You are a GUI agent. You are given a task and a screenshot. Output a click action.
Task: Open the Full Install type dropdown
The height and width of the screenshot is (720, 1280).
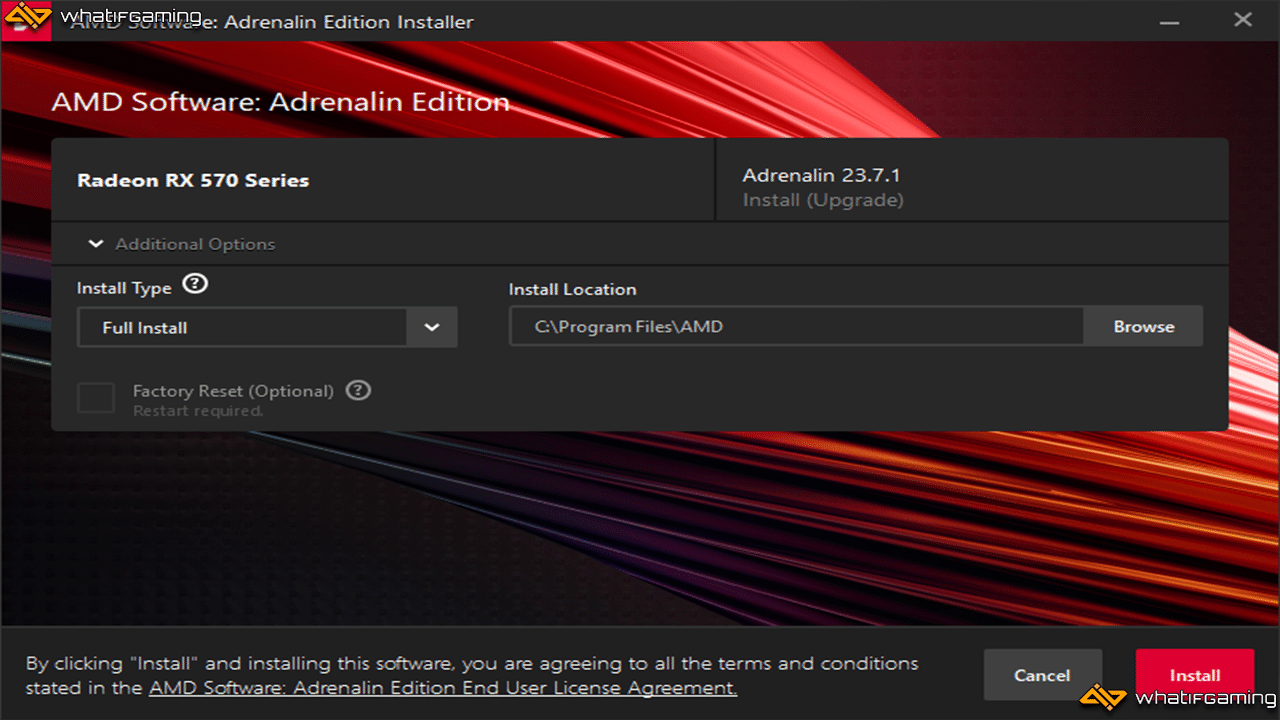point(267,327)
